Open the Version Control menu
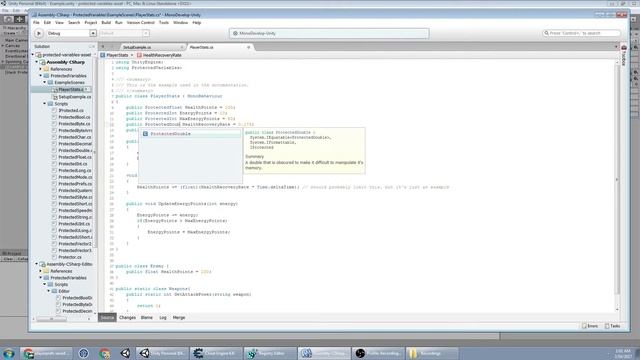Screen dimensions: 640x360 140,22
